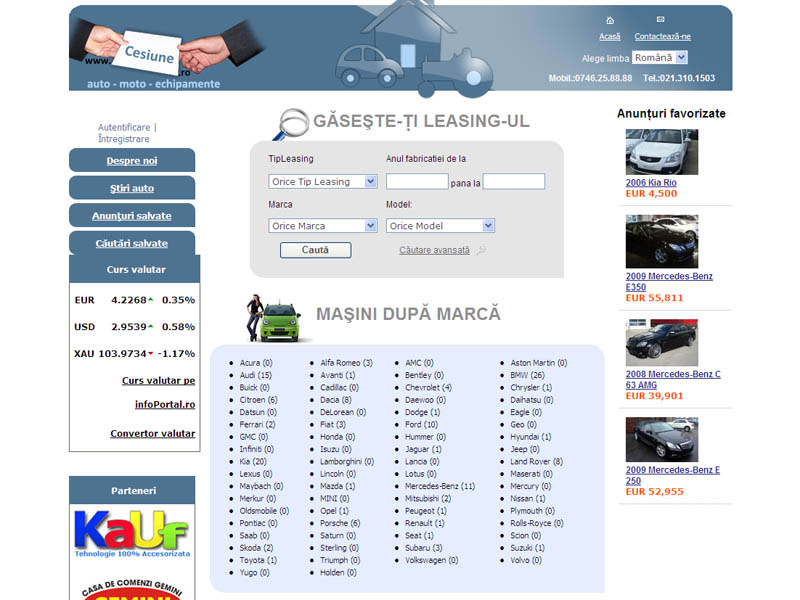The width and height of the screenshot is (800, 600).
Task: Select the Opel (1) brand
Action: (335, 511)
